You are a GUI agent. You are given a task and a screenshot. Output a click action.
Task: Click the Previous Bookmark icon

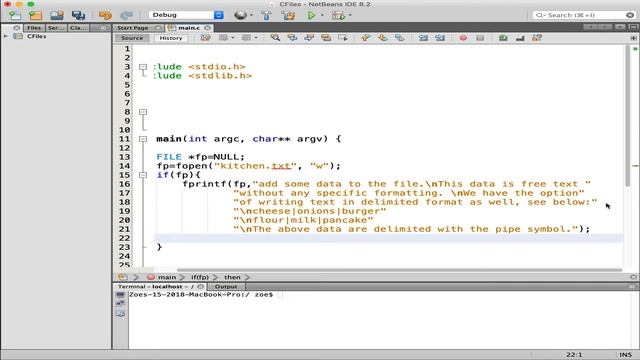(365, 38)
